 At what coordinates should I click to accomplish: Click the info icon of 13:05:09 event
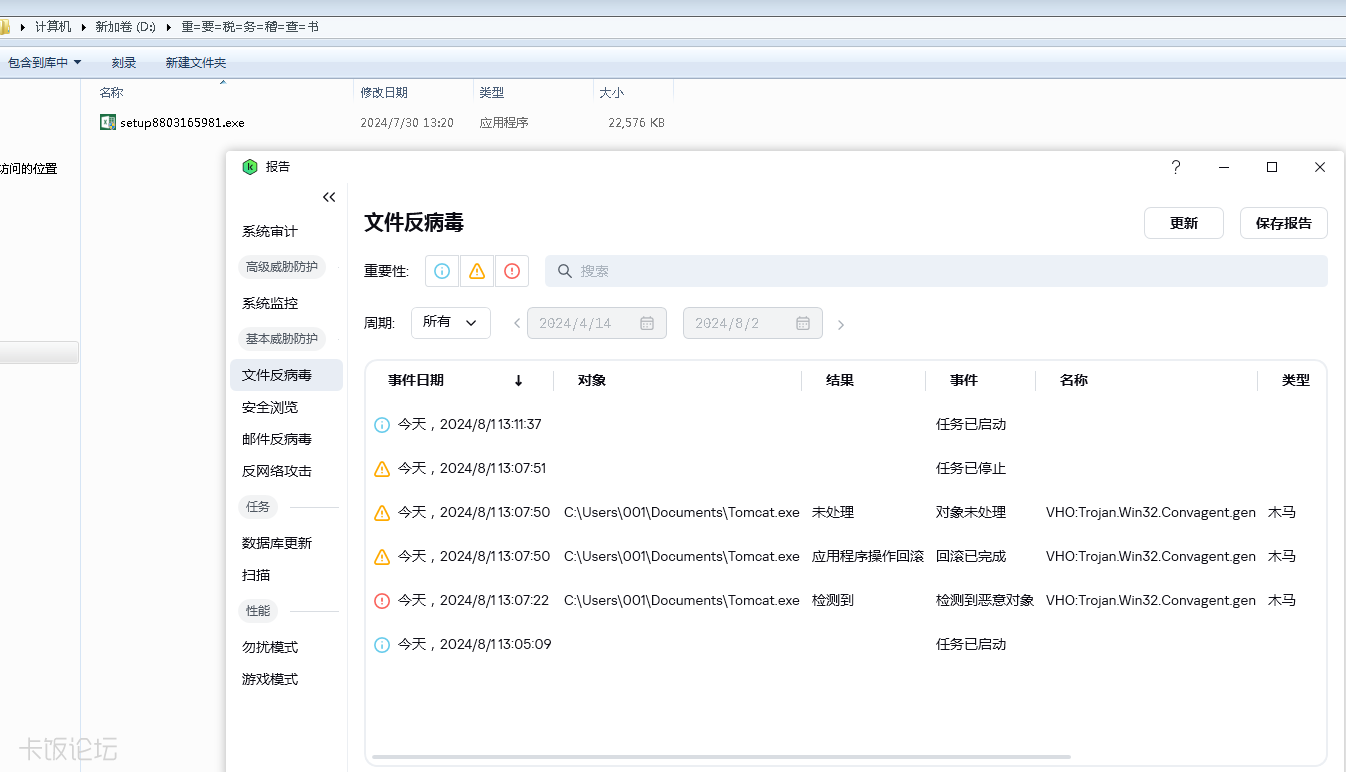click(x=382, y=645)
